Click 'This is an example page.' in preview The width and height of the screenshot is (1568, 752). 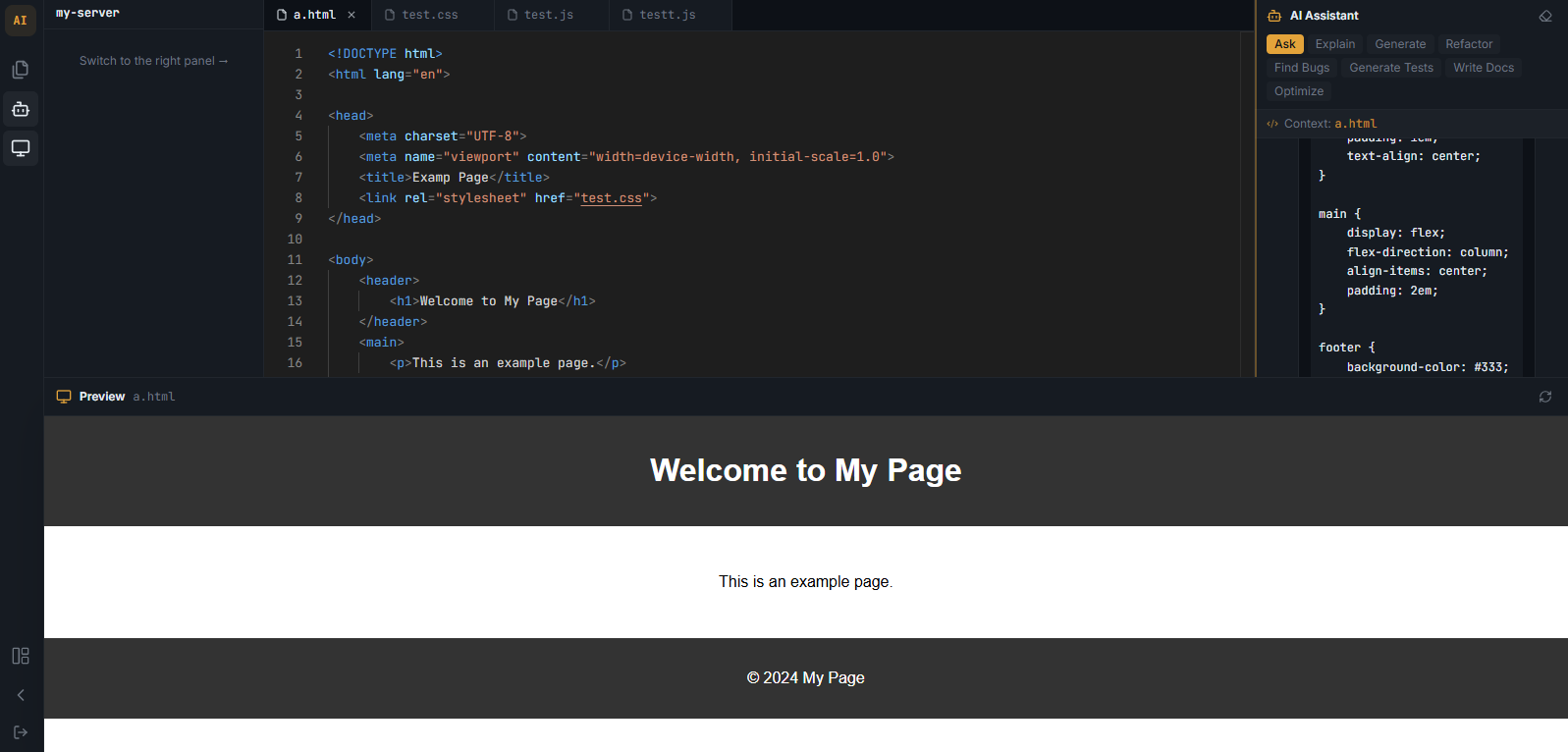805,582
